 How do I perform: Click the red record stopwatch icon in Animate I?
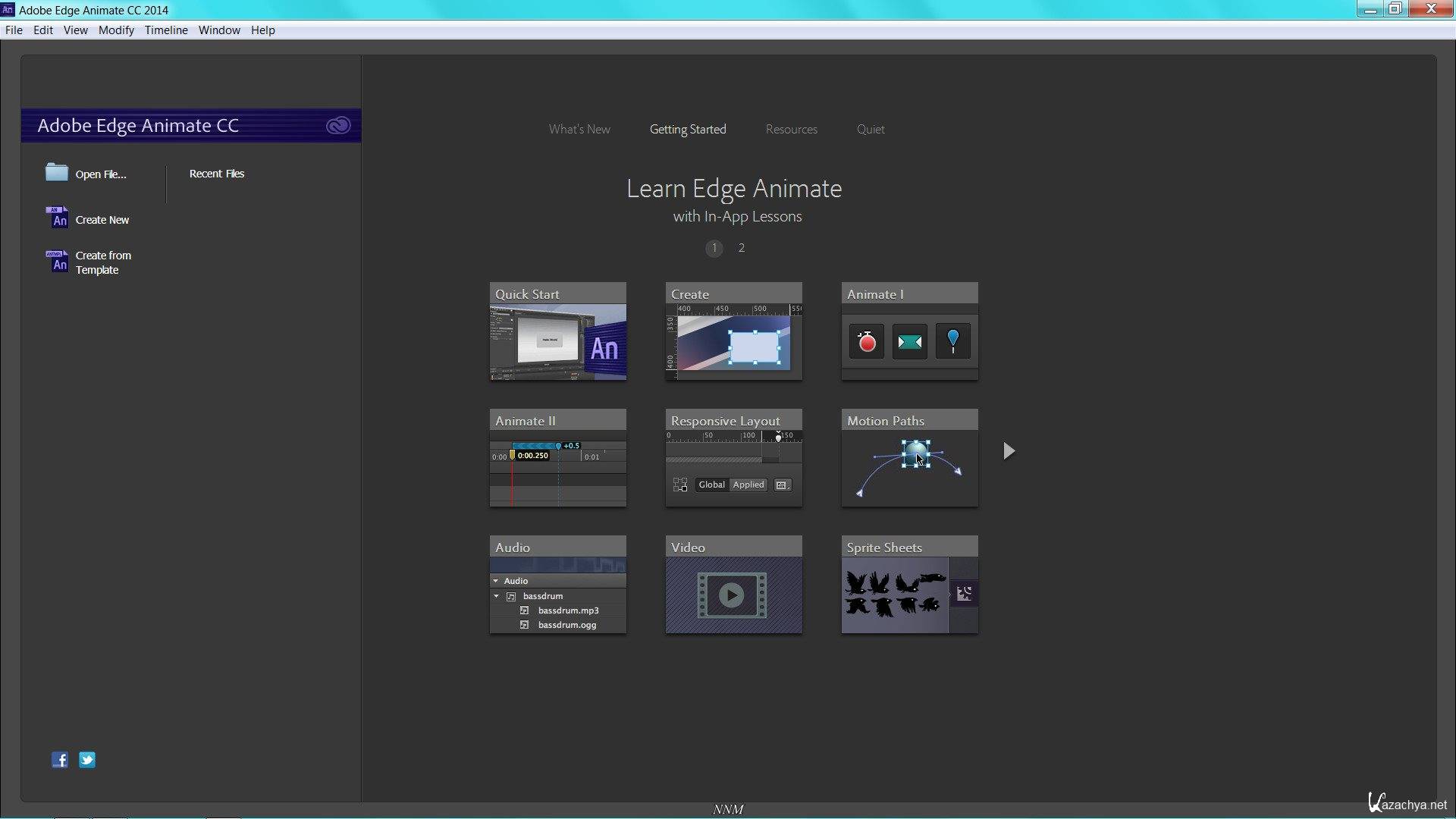867,342
